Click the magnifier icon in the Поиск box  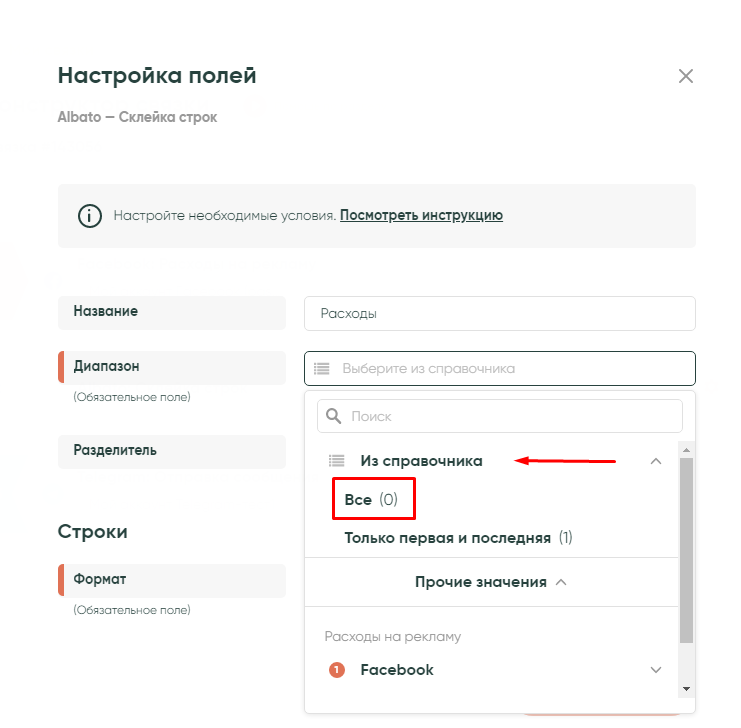pyautogui.click(x=334, y=416)
